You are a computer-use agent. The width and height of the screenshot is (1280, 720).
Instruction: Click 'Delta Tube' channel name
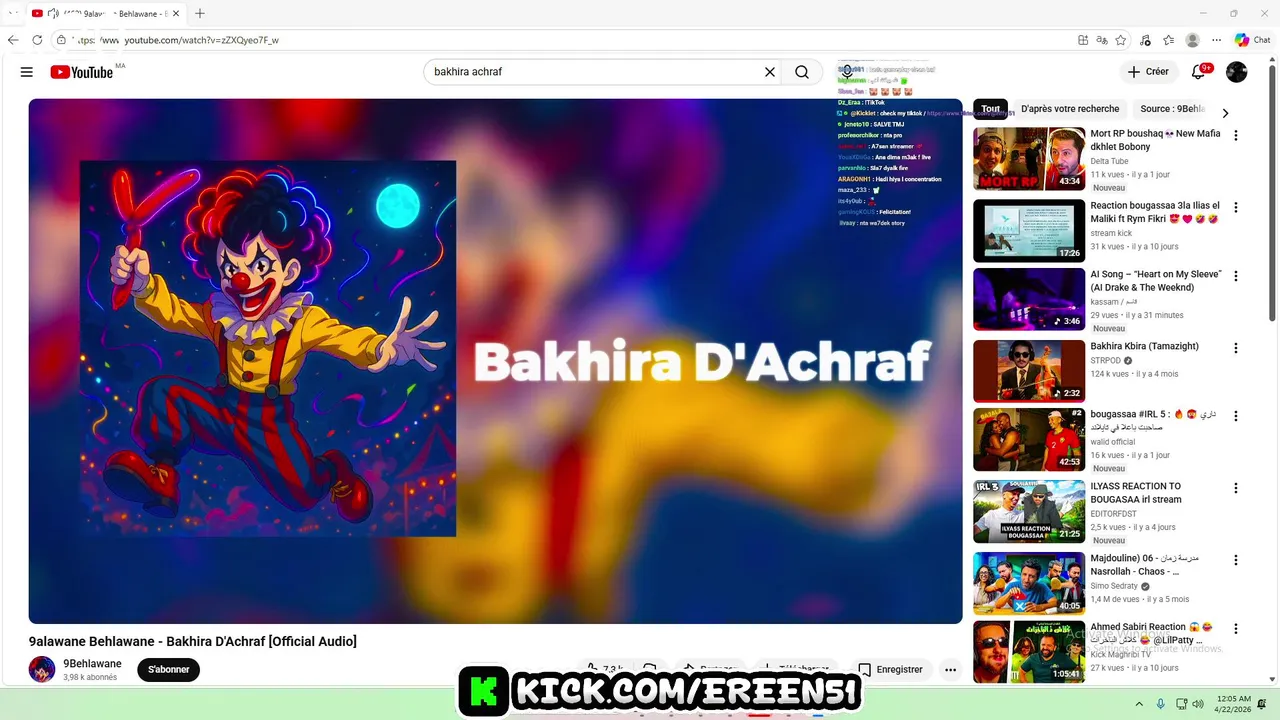click(1109, 161)
